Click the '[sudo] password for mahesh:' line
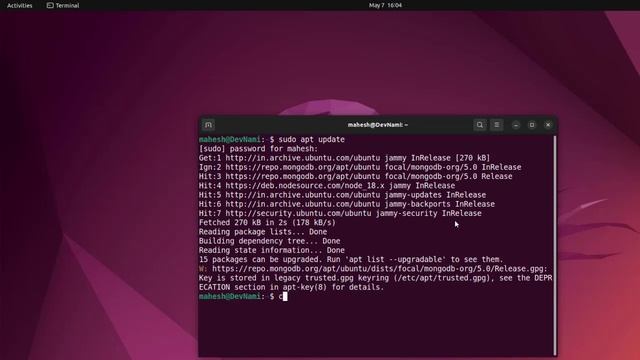The width and height of the screenshot is (640, 360). [x=258, y=149]
